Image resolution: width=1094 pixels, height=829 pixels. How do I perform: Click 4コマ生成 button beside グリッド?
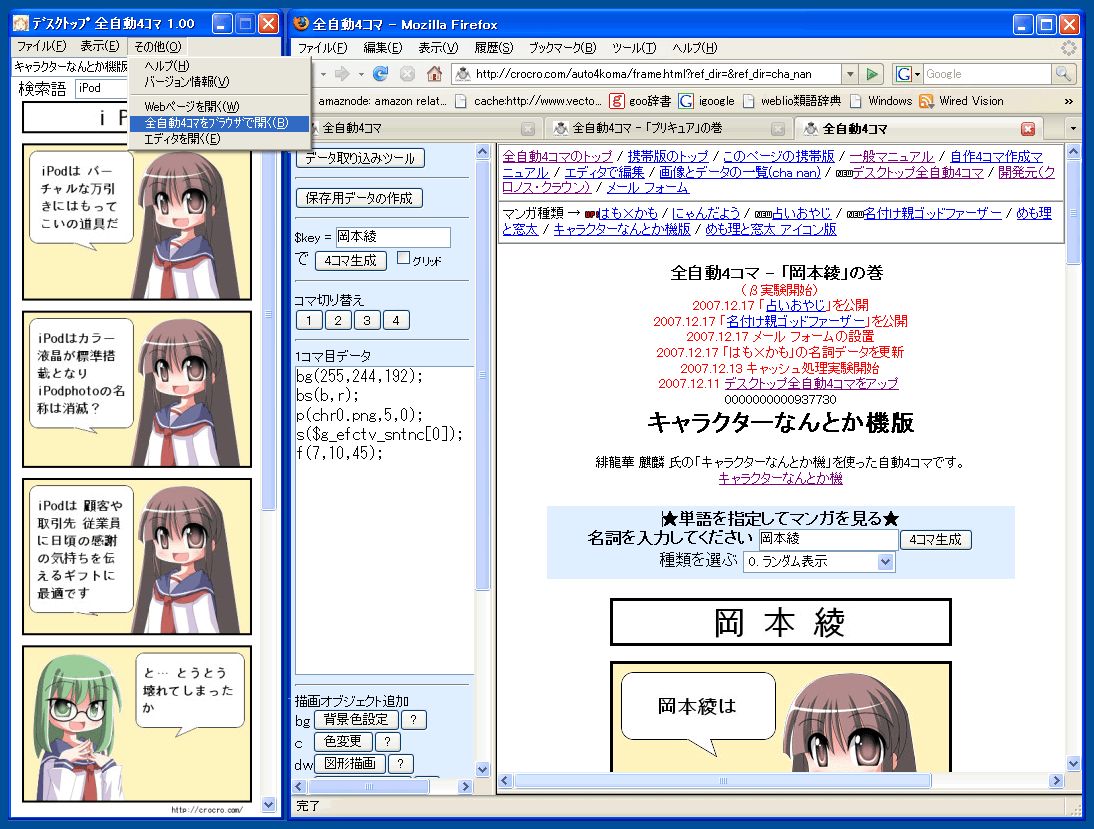pyautogui.click(x=351, y=261)
